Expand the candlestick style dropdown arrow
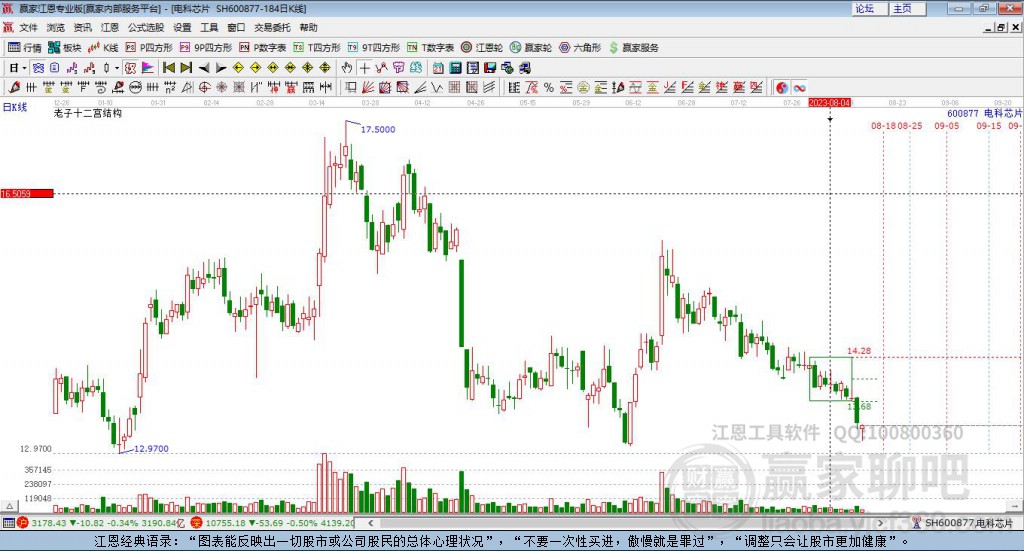The image size is (1024, 551). tap(117, 68)
